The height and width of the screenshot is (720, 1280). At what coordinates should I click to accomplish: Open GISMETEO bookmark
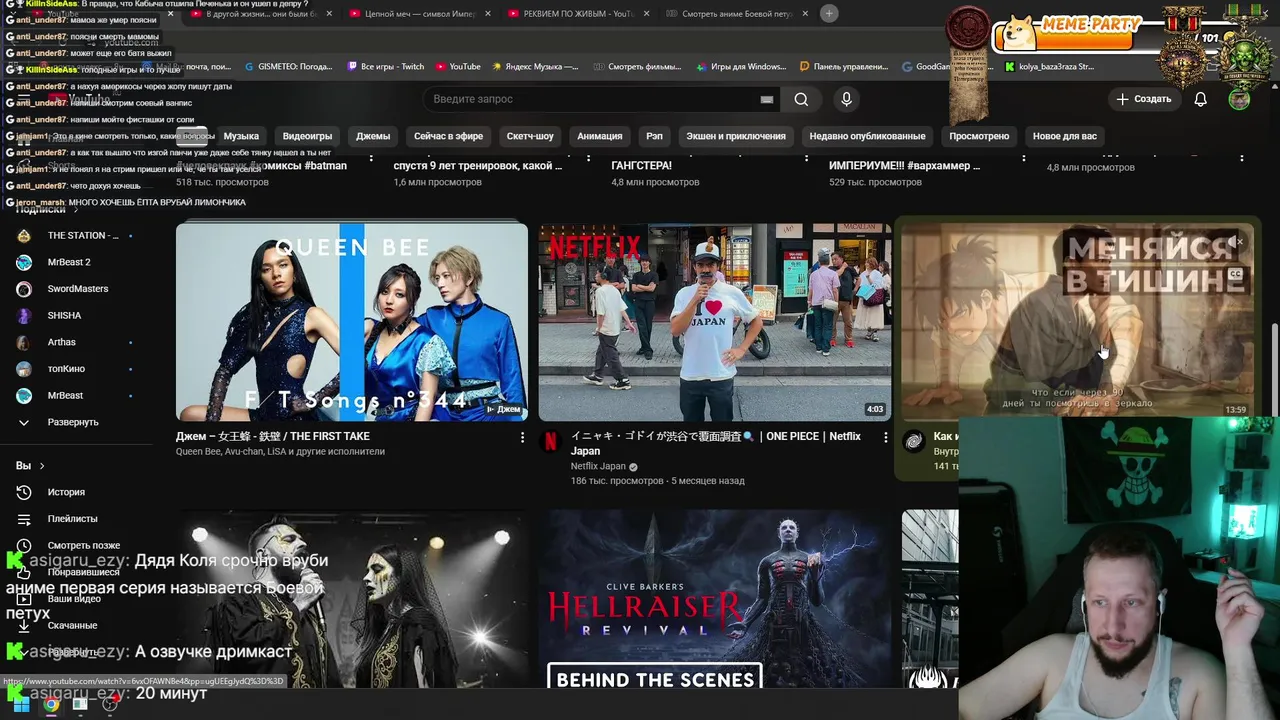[x=288, y=67]
